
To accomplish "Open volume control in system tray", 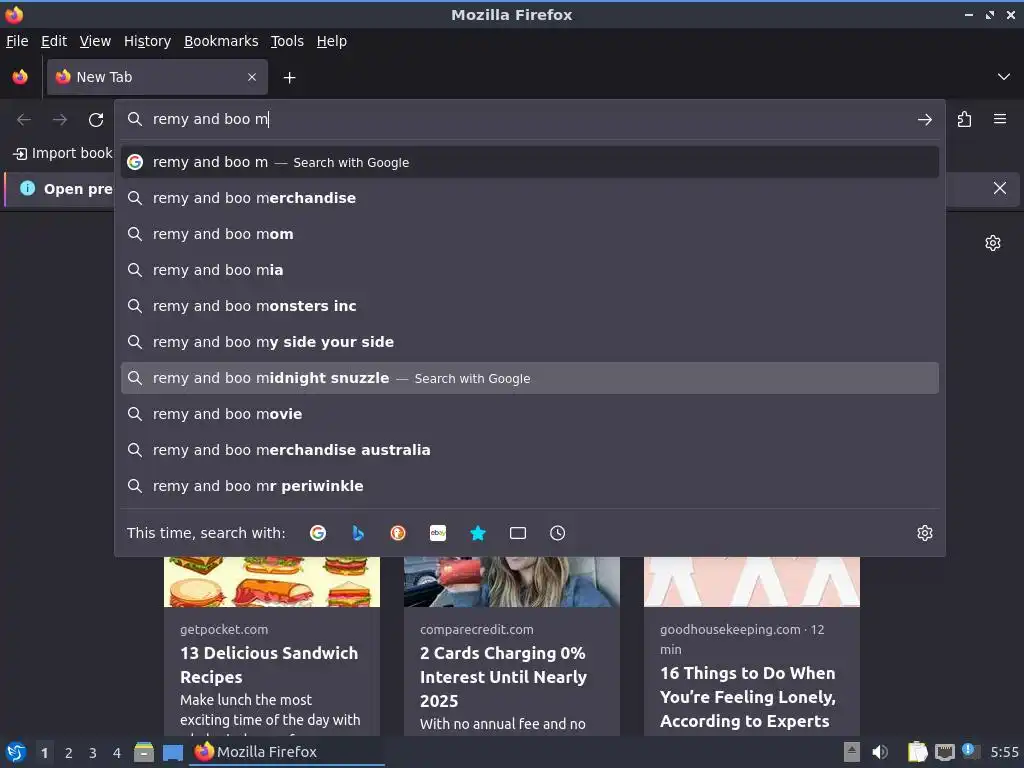I will (880, 752).
